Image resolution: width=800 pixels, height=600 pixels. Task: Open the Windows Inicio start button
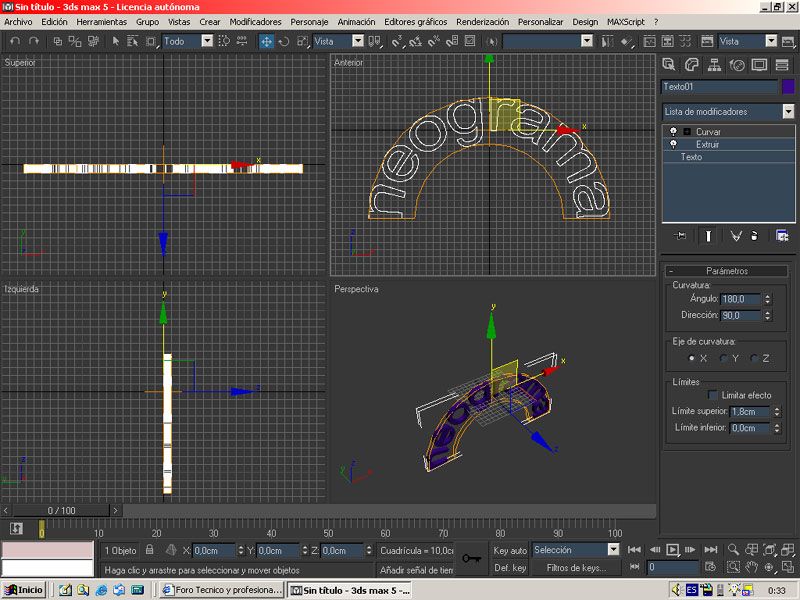coord(24,590)
